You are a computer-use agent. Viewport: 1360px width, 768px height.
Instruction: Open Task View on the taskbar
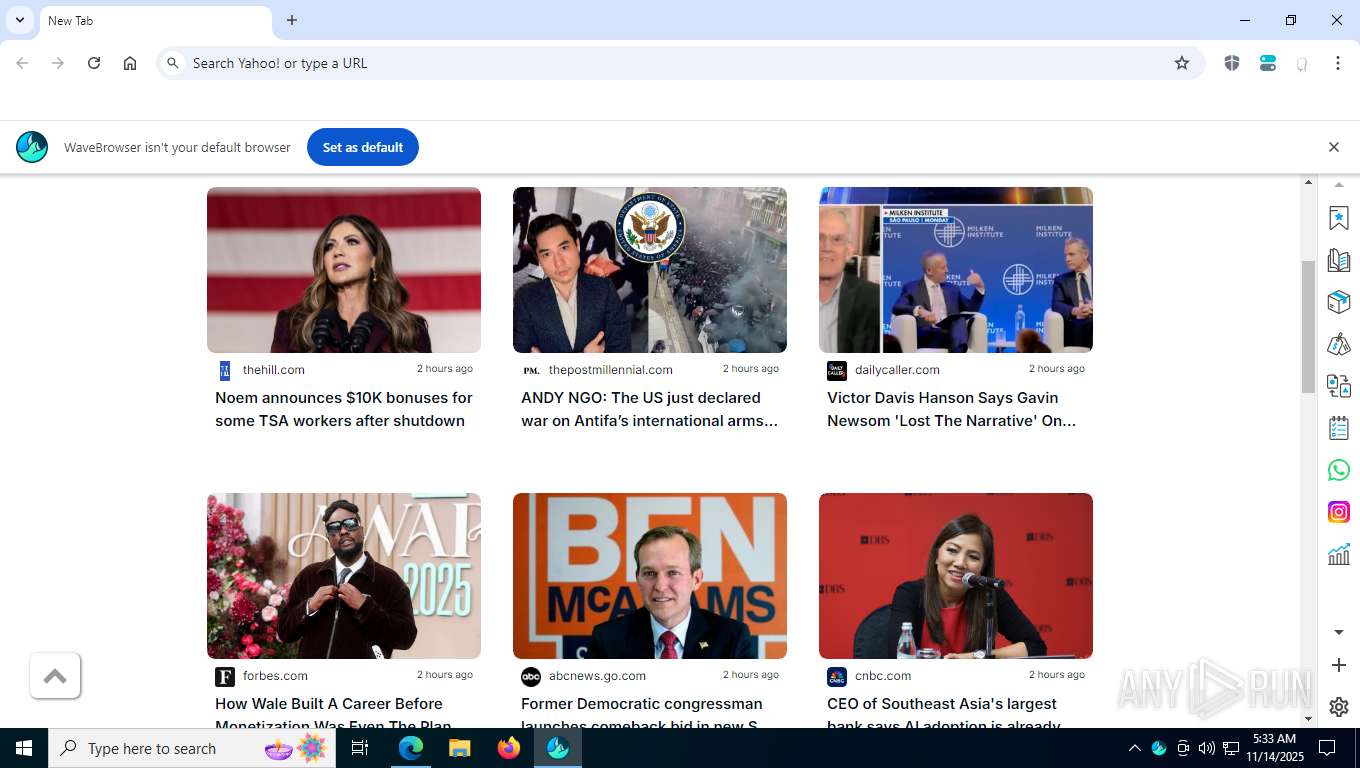click(x=360, y=748)
